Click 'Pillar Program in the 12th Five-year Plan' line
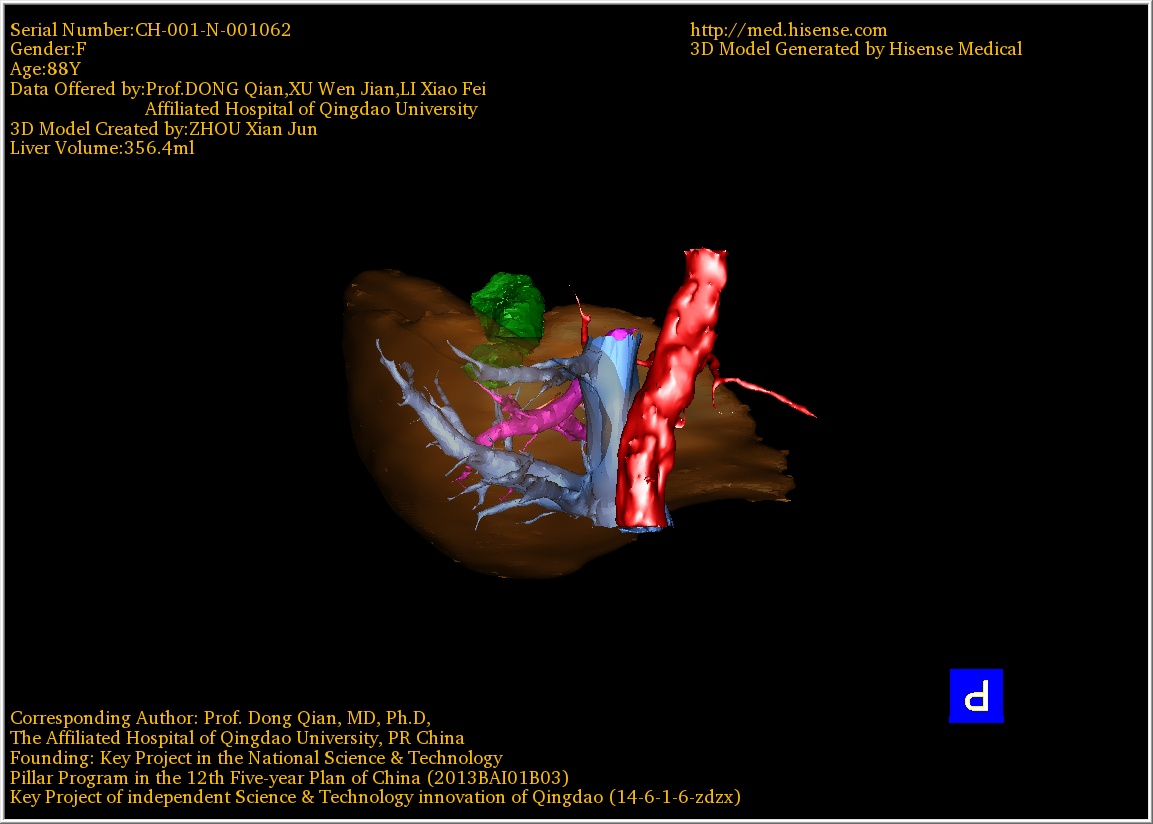Image resolution: width=1153 pixels, height=824 pixels. pos(289,778)
